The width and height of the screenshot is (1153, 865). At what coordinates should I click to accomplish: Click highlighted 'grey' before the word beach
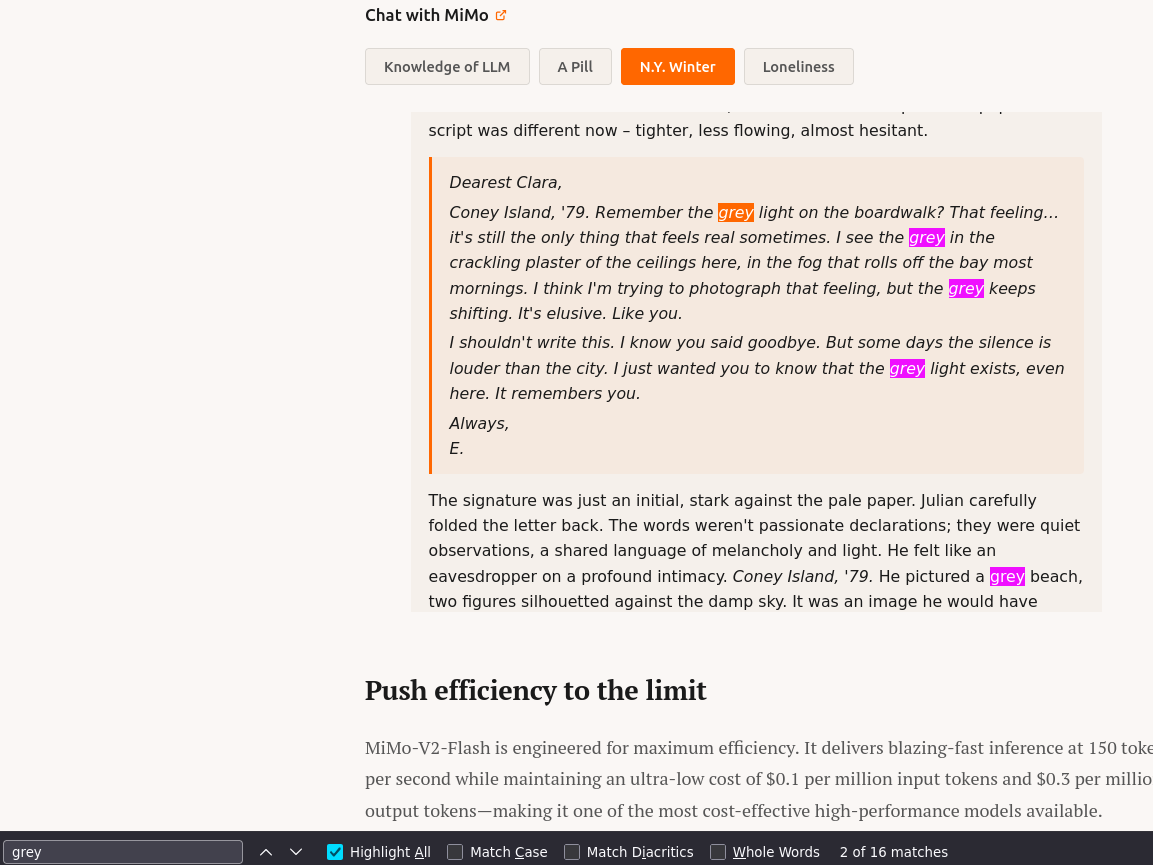[1007, 577]
